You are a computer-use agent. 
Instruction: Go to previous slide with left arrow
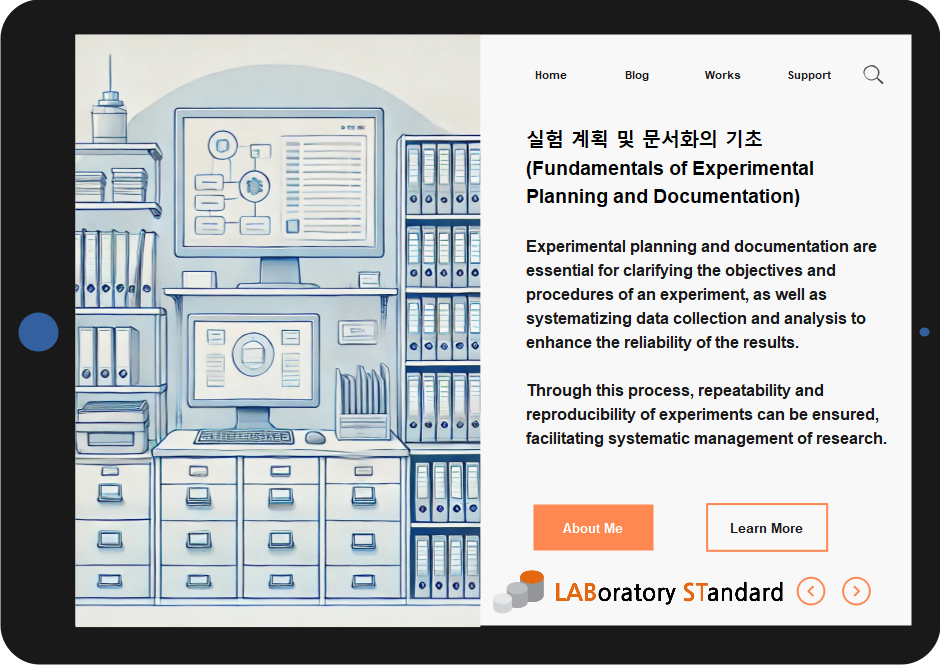(811, 591)
